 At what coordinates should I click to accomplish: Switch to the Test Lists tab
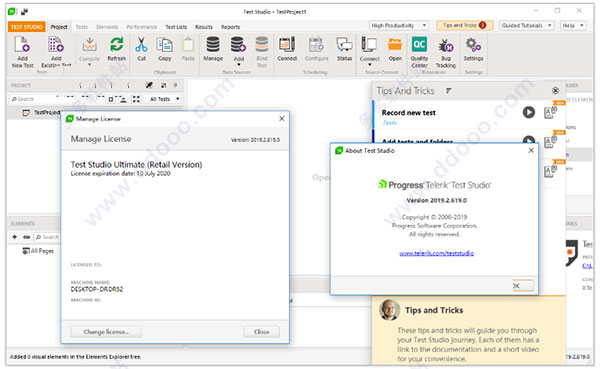pyautogui.click(x=176, y=27)
